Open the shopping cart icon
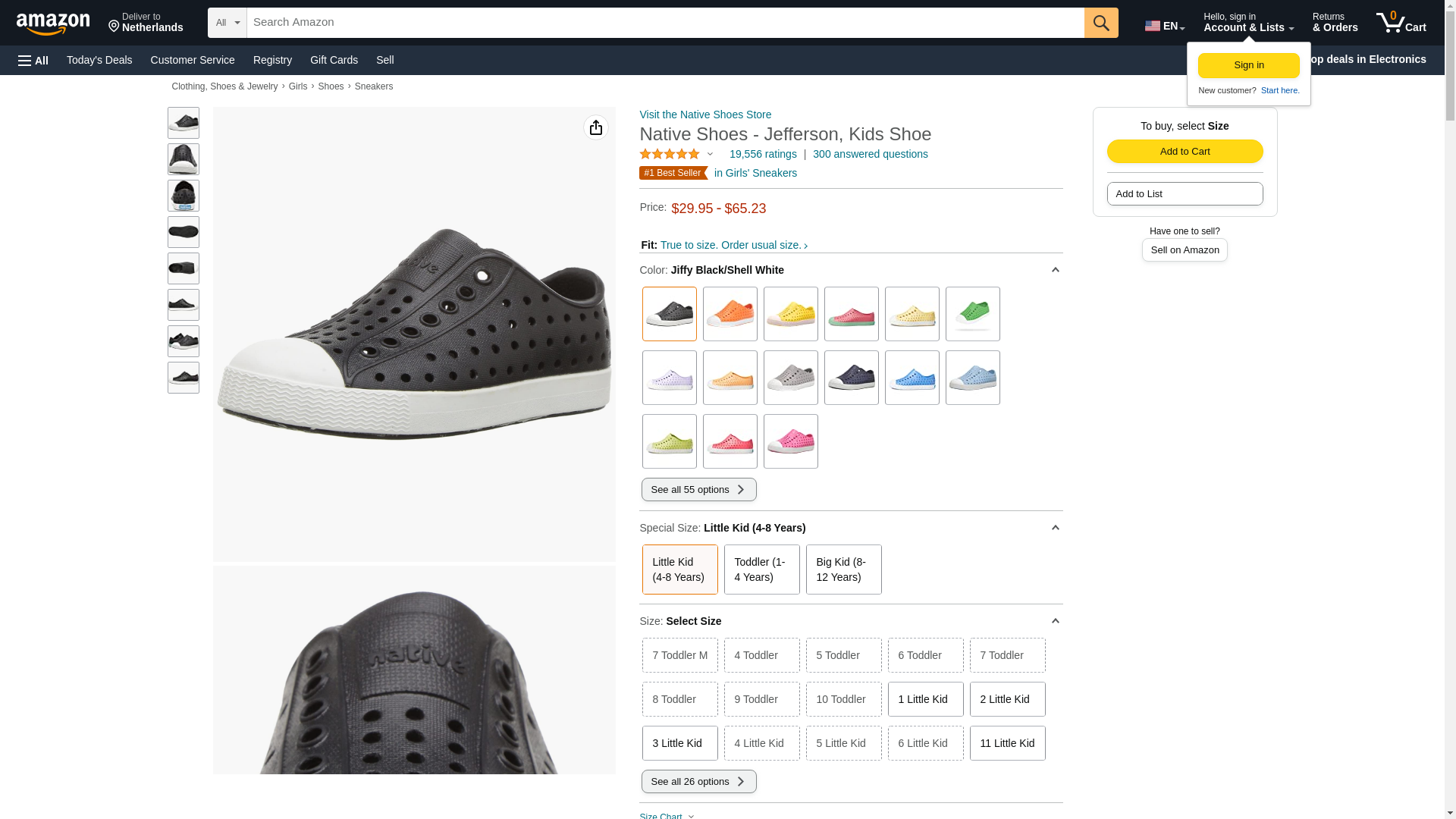The height and width of the screenshot is (819, 1456). click(x=1401, y=23)
